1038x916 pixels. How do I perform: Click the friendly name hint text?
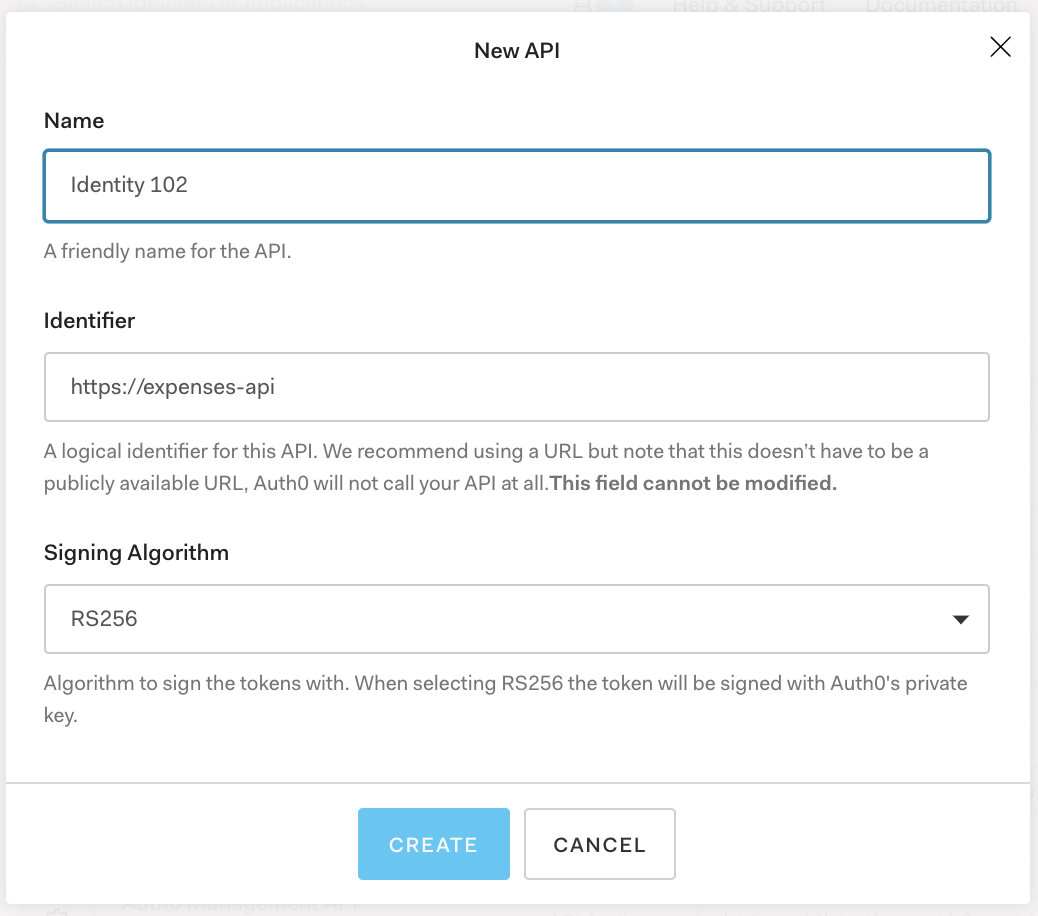167,252
